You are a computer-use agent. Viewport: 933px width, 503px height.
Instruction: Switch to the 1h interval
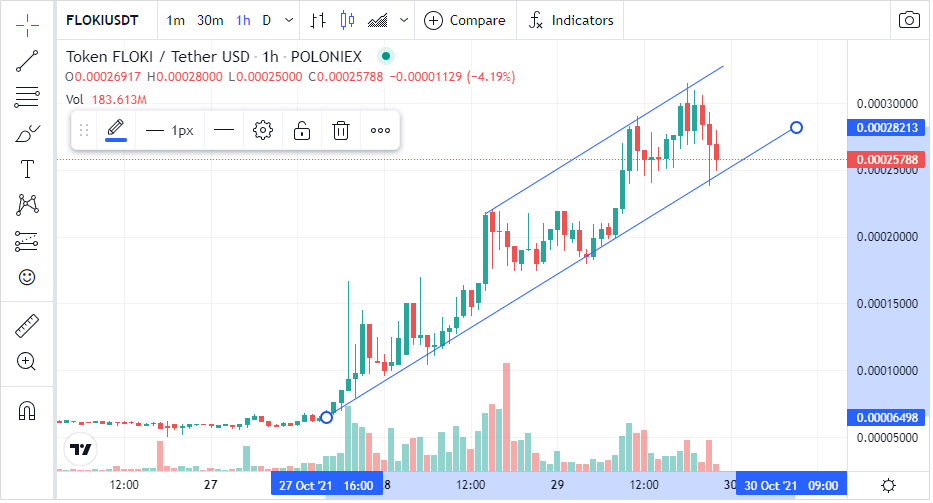[243, 20]
